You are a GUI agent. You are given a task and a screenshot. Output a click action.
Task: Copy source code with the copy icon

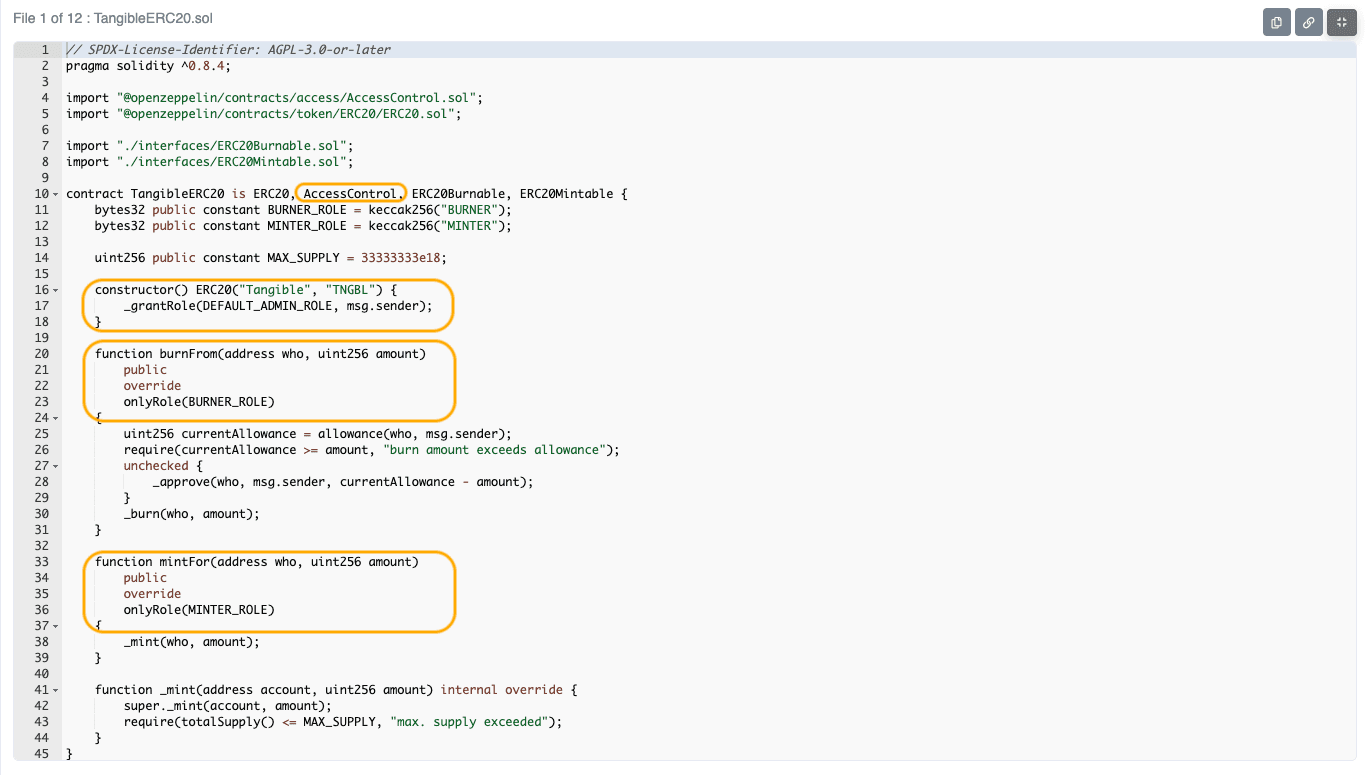click(x=1276, y=22)
